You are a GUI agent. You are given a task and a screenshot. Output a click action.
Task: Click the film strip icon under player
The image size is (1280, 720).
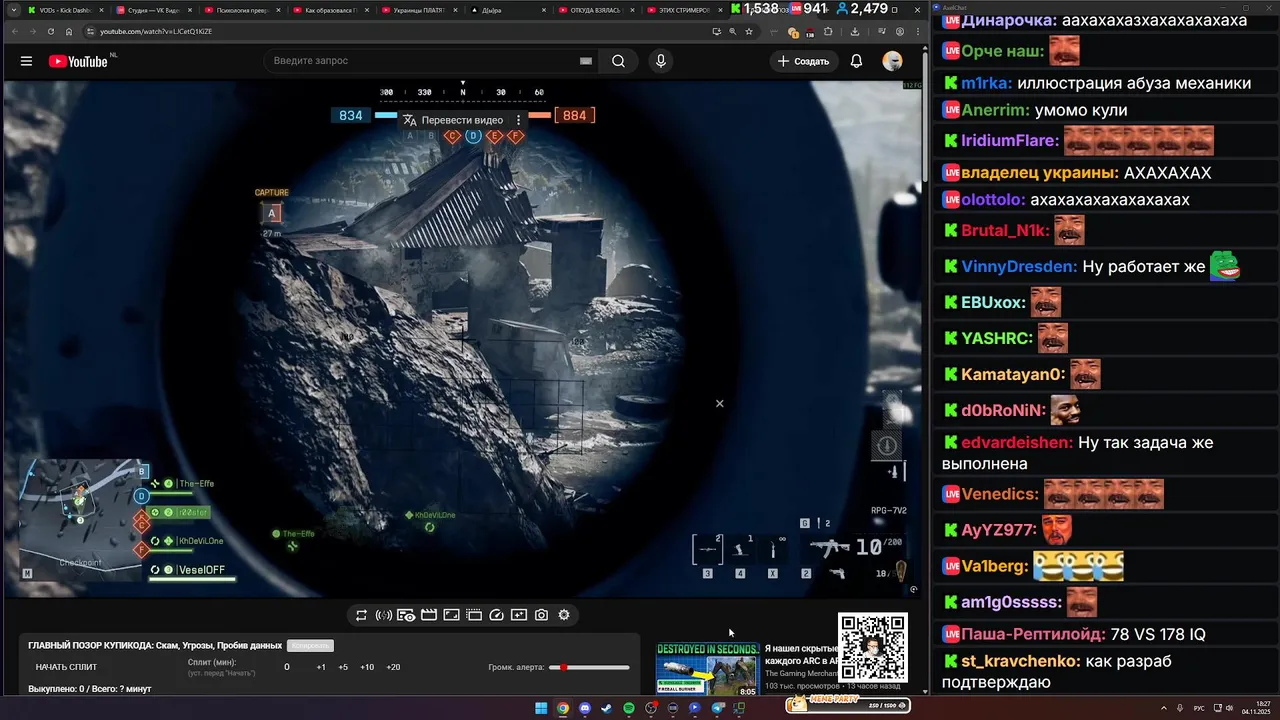474,615
